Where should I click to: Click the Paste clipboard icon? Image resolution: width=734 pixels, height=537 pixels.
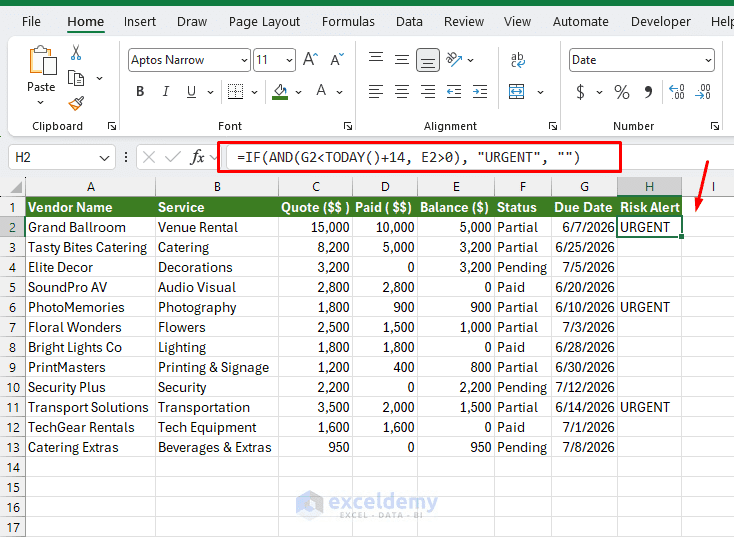coord(42,60)
